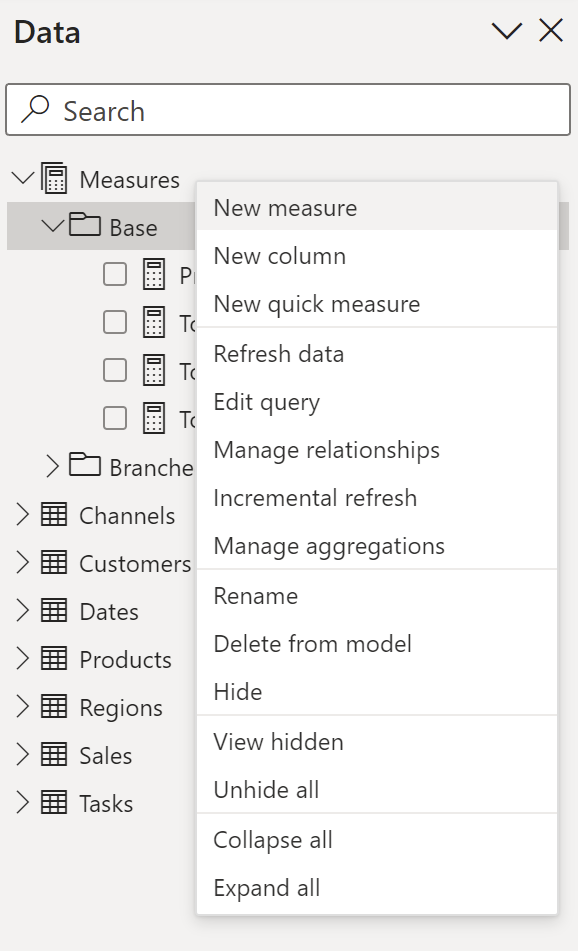This screenshot has width=578, height=951.
Task: Click the Dates table icon
Action: [x=54, y=610]
